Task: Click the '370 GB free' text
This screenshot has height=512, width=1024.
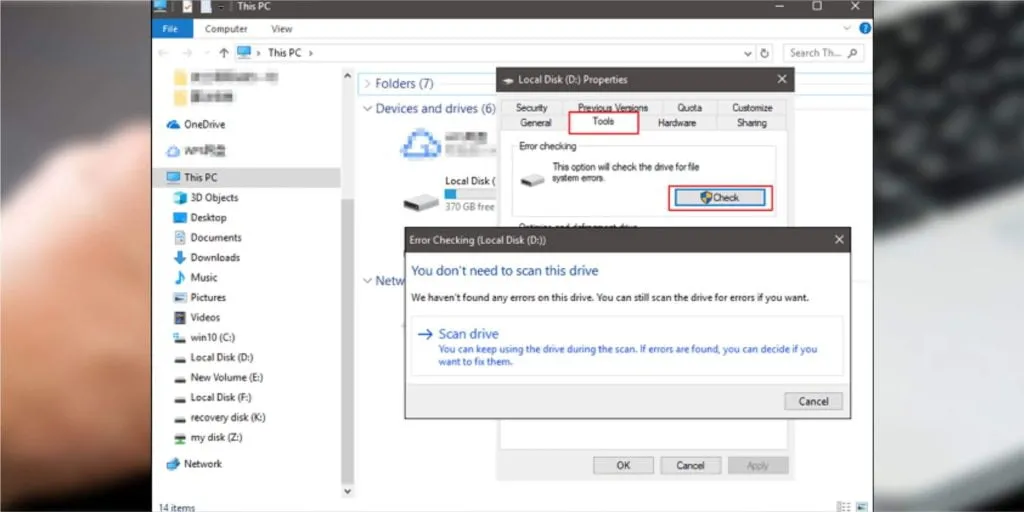Action: coord(470,207)
